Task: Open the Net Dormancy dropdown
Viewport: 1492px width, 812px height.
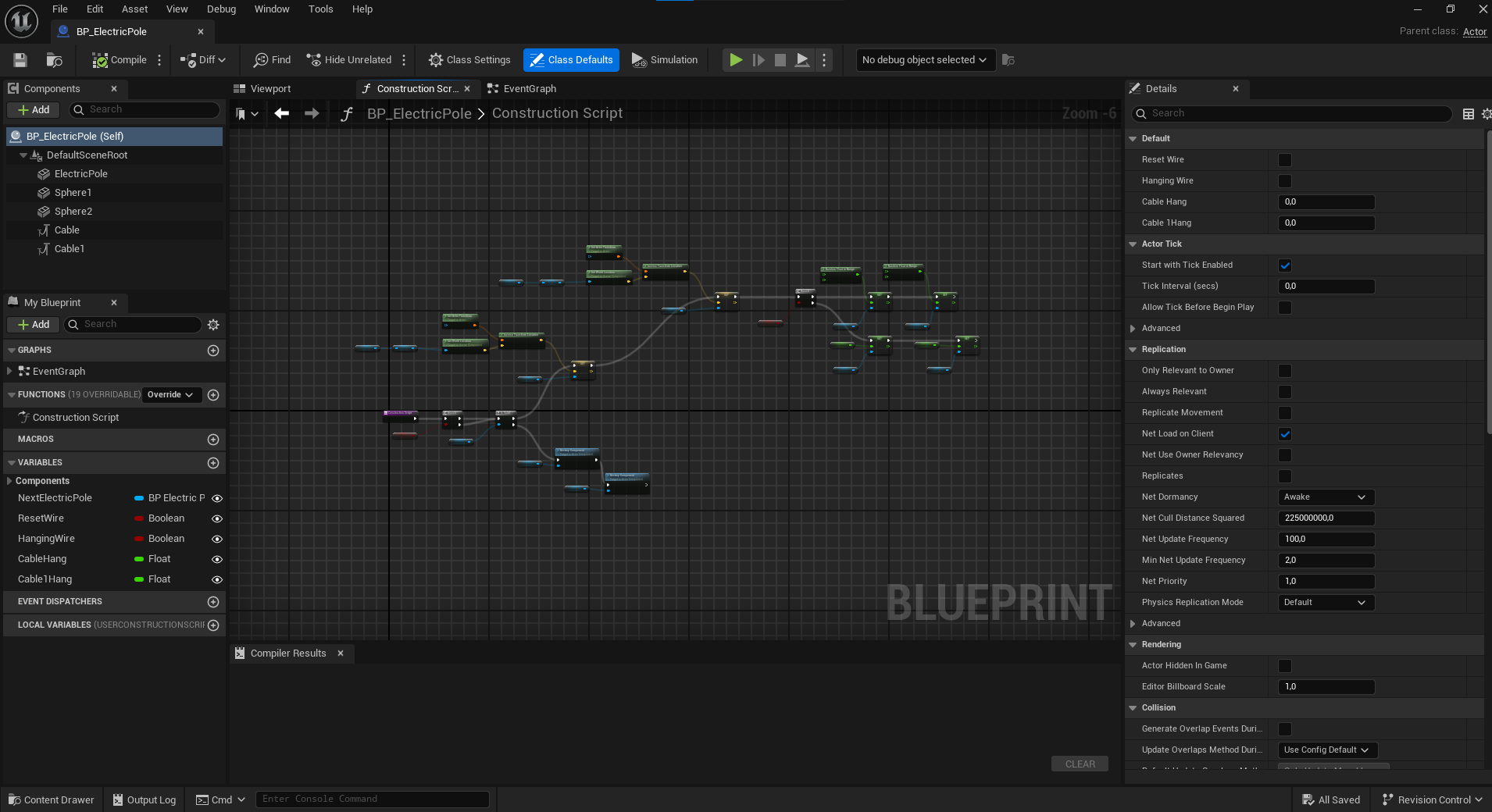Action: pyautogui.click(x=1325, y=497)
